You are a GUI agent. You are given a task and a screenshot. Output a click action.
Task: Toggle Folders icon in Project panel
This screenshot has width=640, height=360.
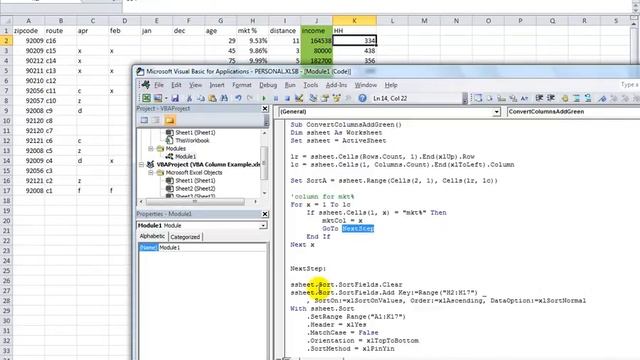(170, 120)
